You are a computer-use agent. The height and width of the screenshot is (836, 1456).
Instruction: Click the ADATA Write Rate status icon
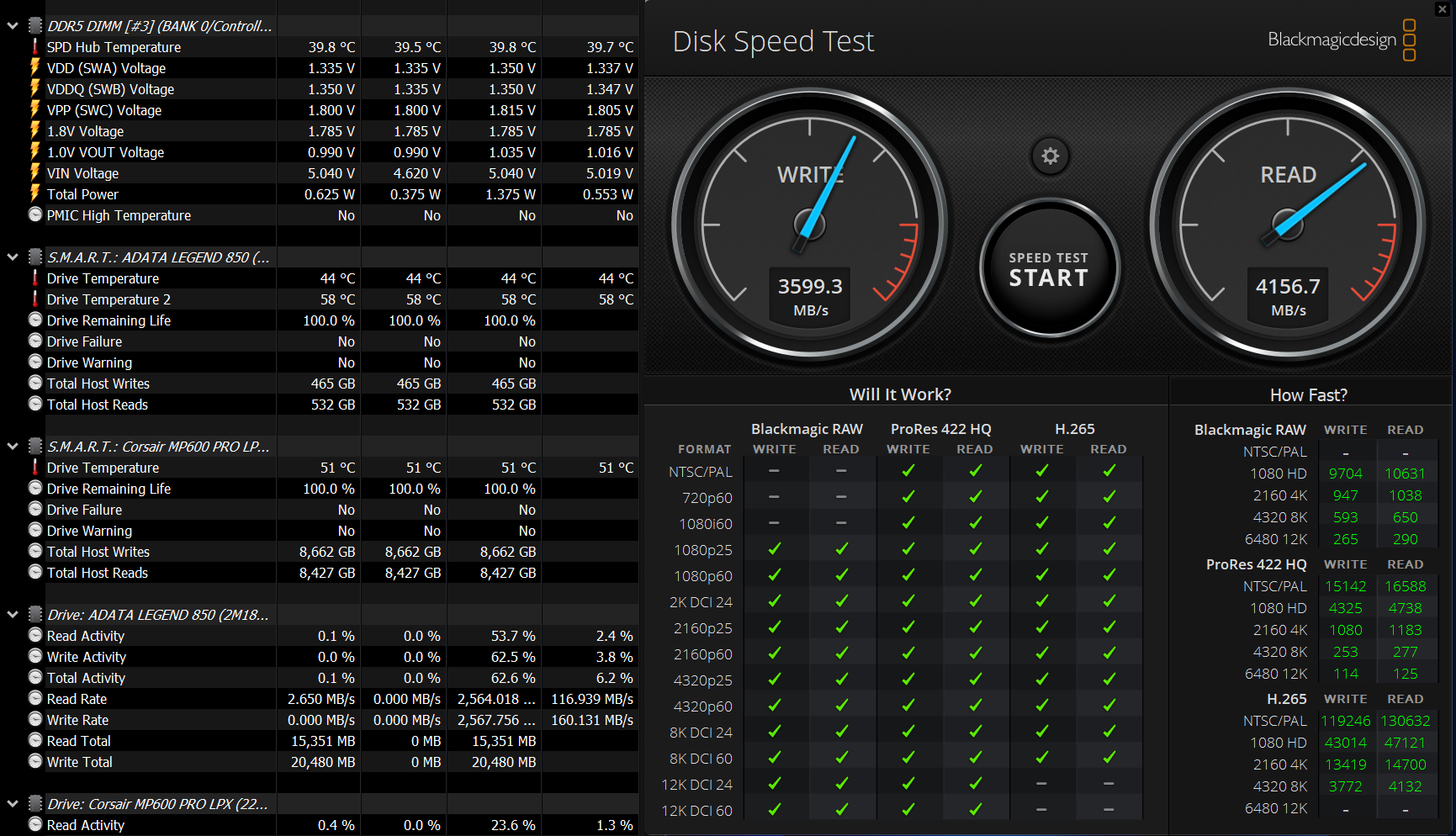tap(35, 719)
